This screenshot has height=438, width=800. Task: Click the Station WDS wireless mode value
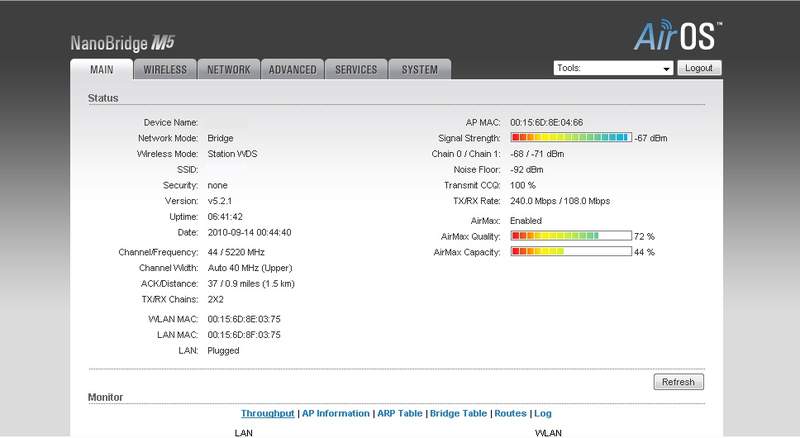232,154
